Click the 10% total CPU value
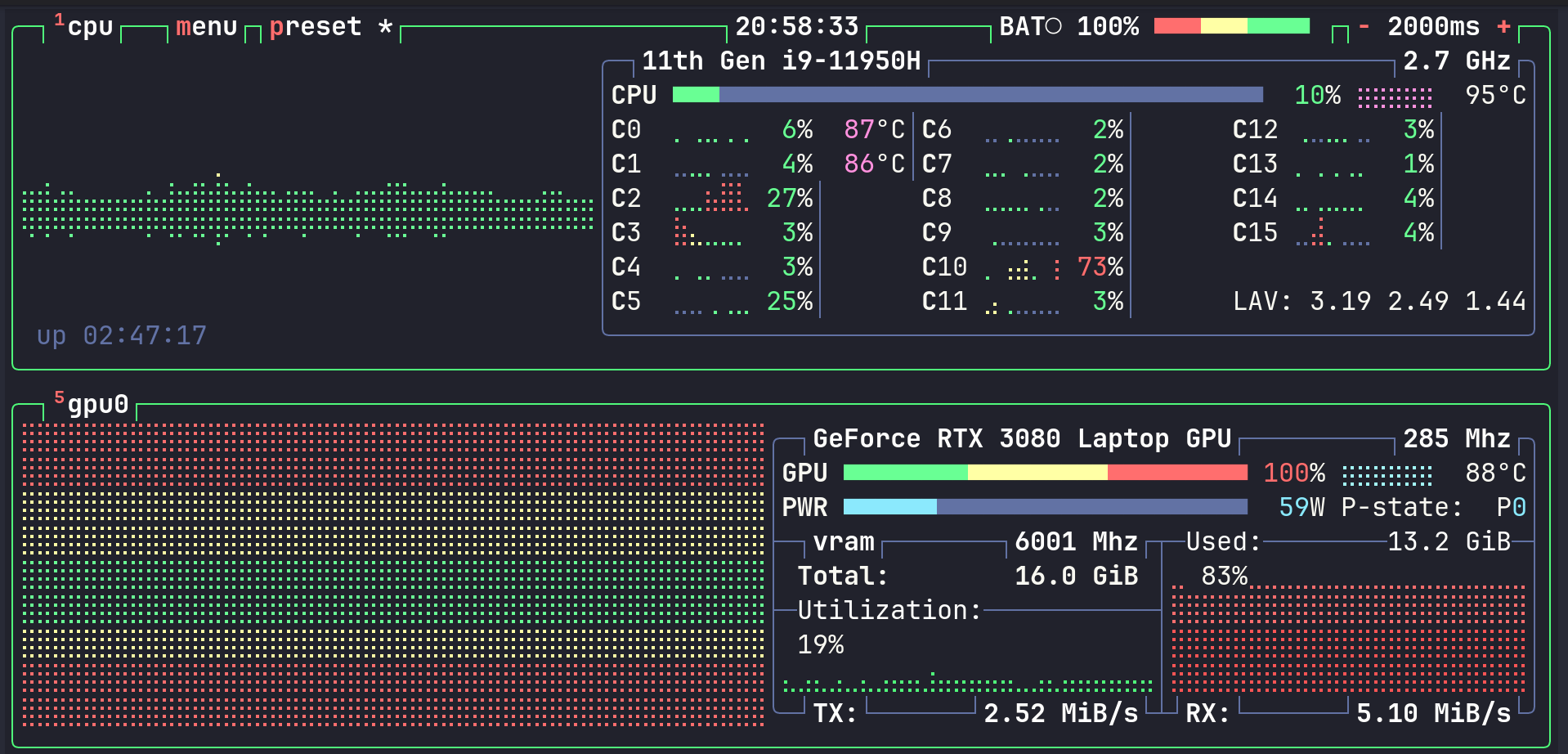 tap(1318, 96)
